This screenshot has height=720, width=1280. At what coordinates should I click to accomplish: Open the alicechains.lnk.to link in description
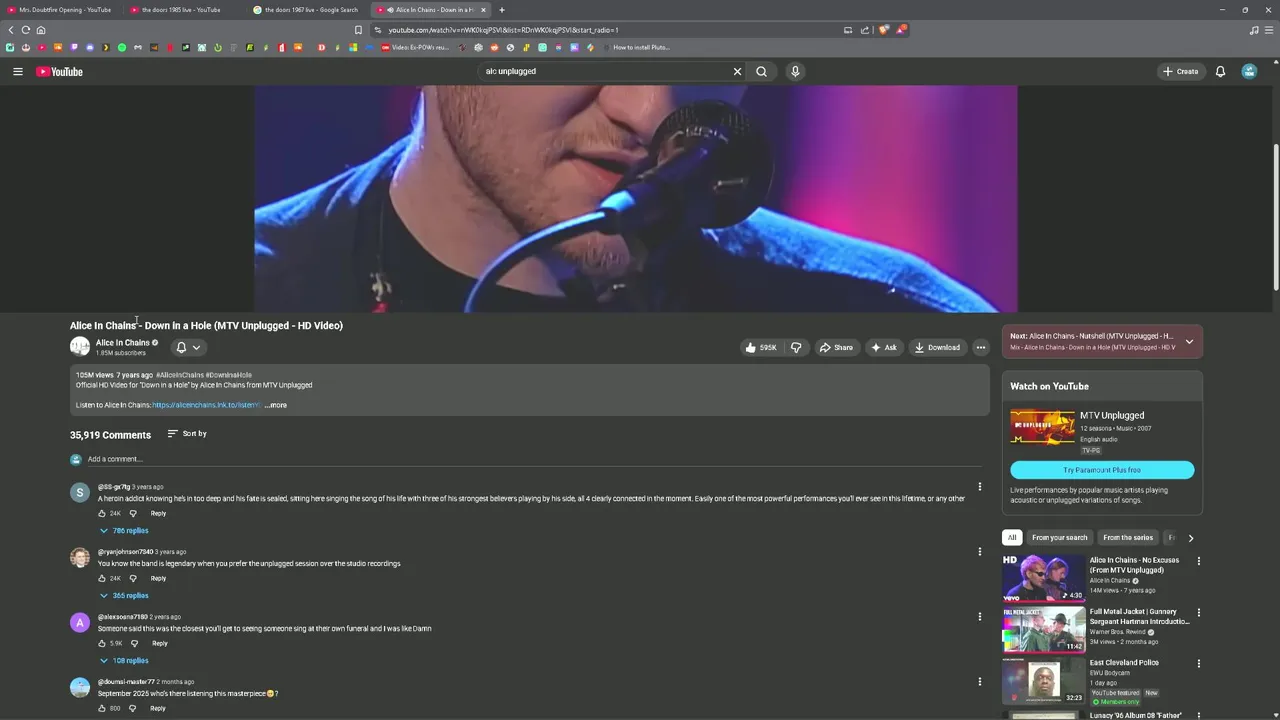tap(206, 405)
